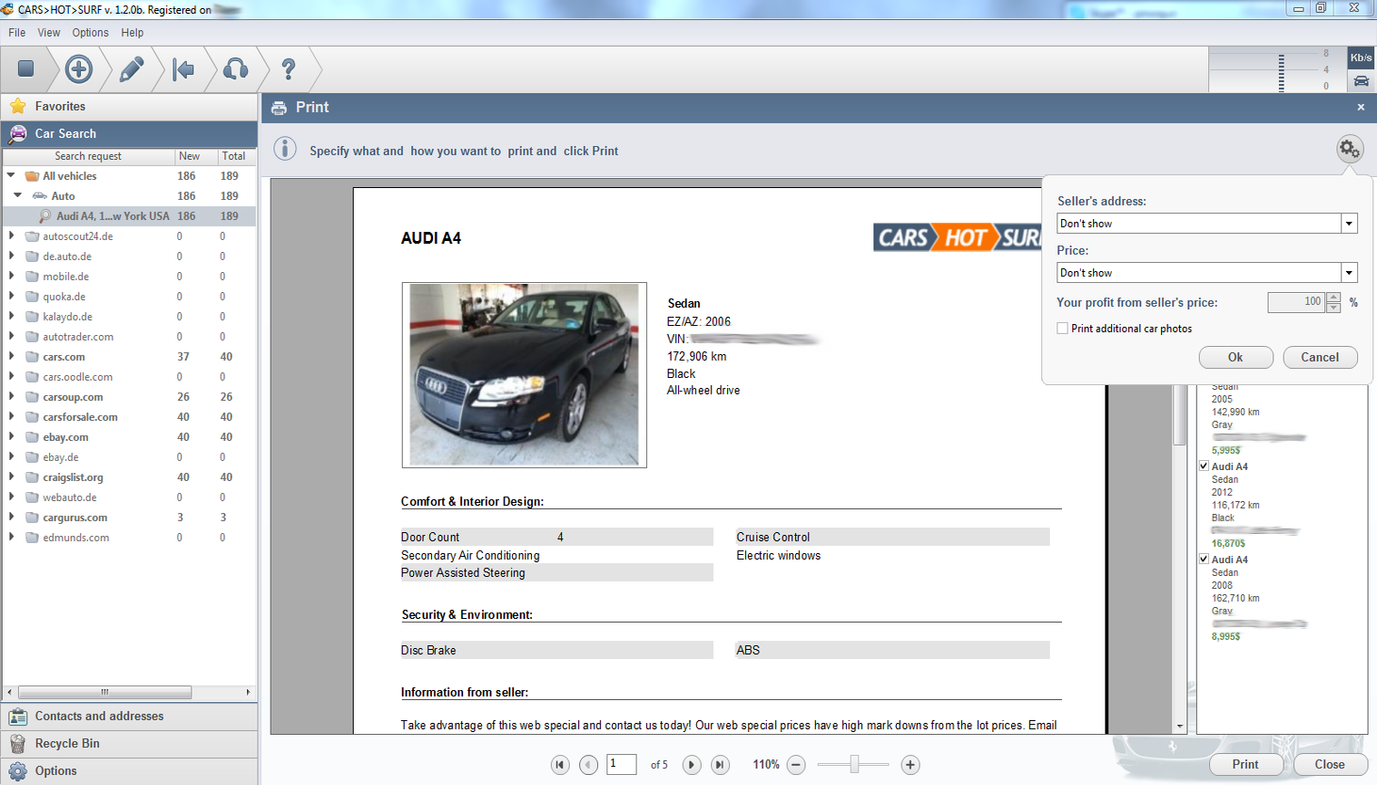The image size is (1377, 785).
Task: Expand cars.com tree node
Action: coord(11,357)
